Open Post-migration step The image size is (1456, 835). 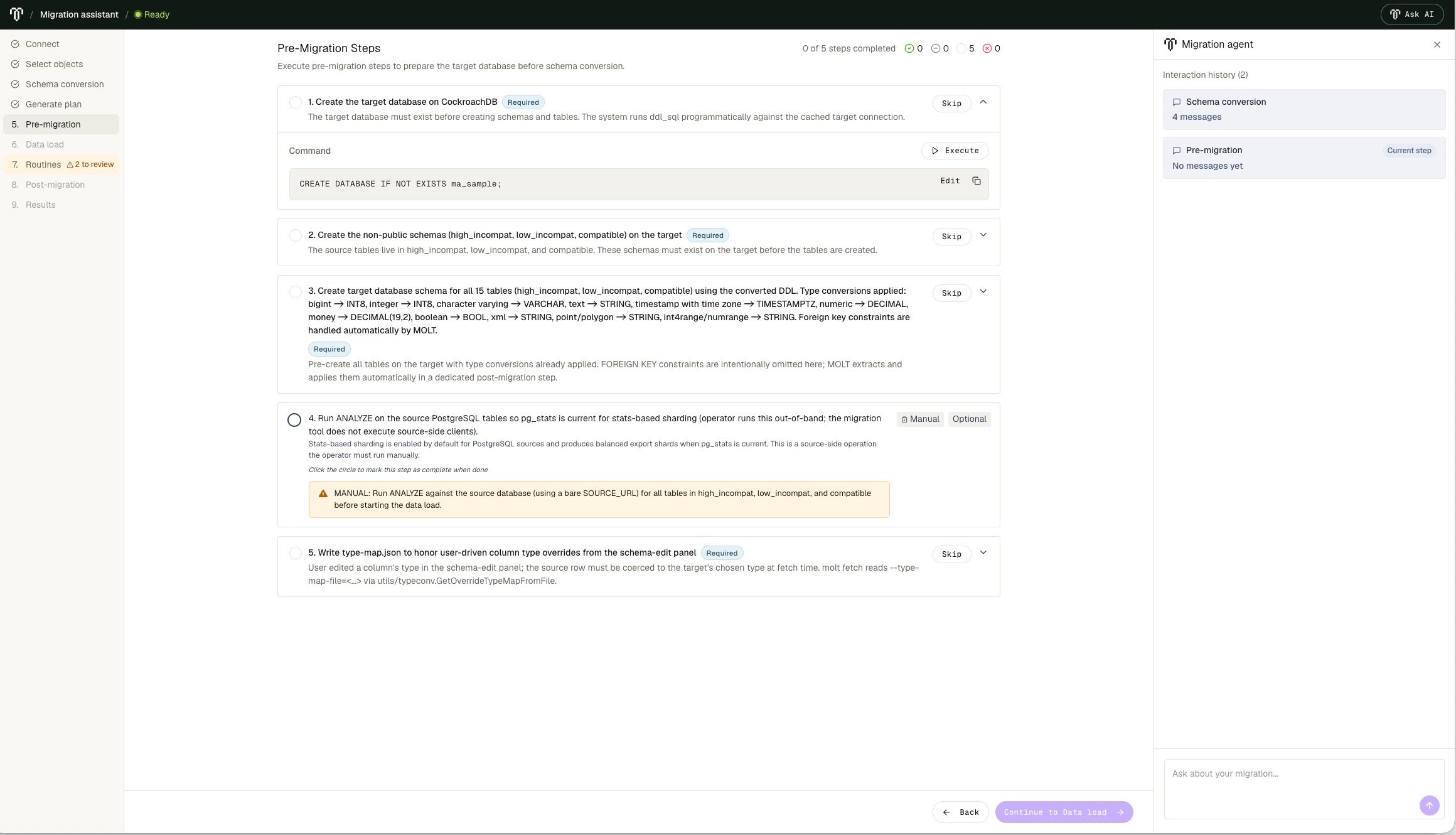coord(61,185)
